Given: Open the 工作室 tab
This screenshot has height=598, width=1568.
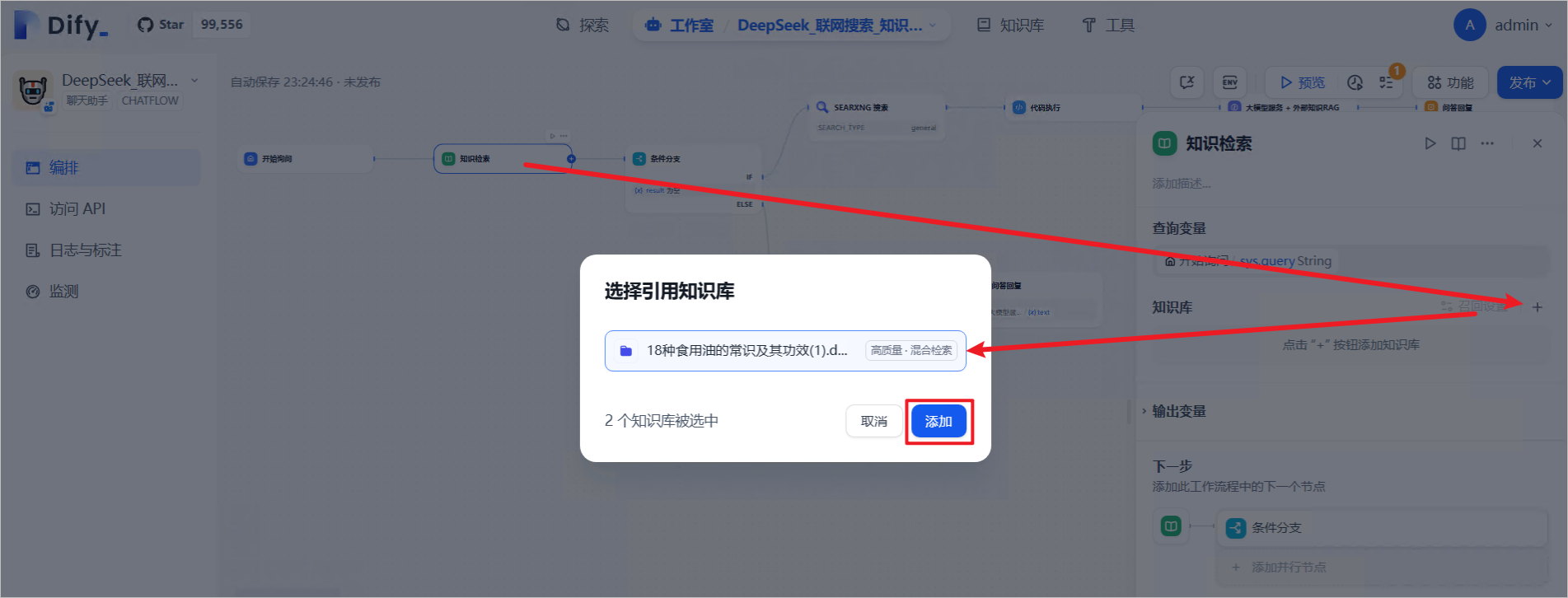Looking at the screenshot, I should coord(680,26).
